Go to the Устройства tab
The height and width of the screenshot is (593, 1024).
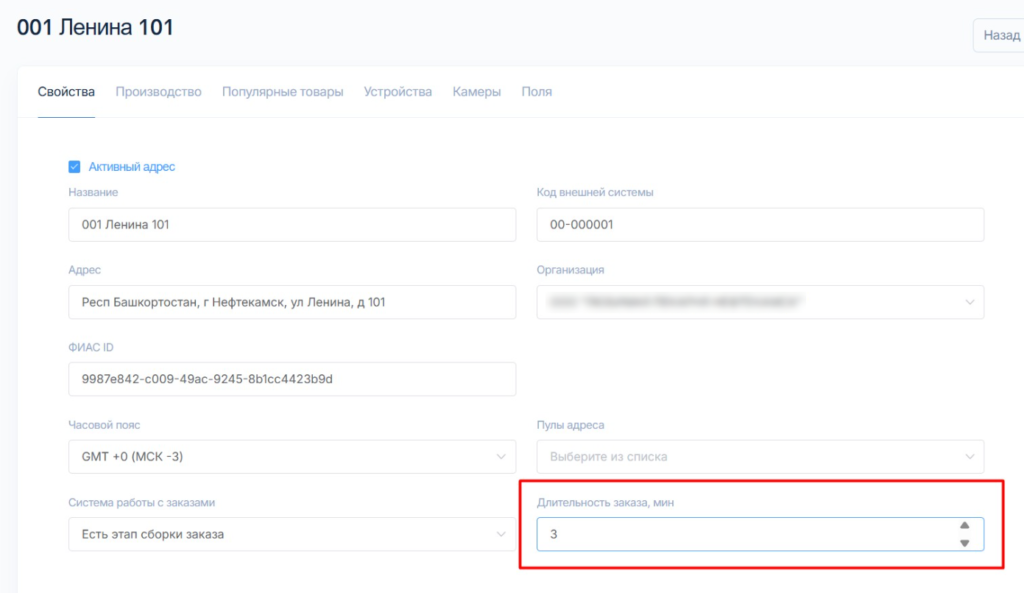pos(398,92)
